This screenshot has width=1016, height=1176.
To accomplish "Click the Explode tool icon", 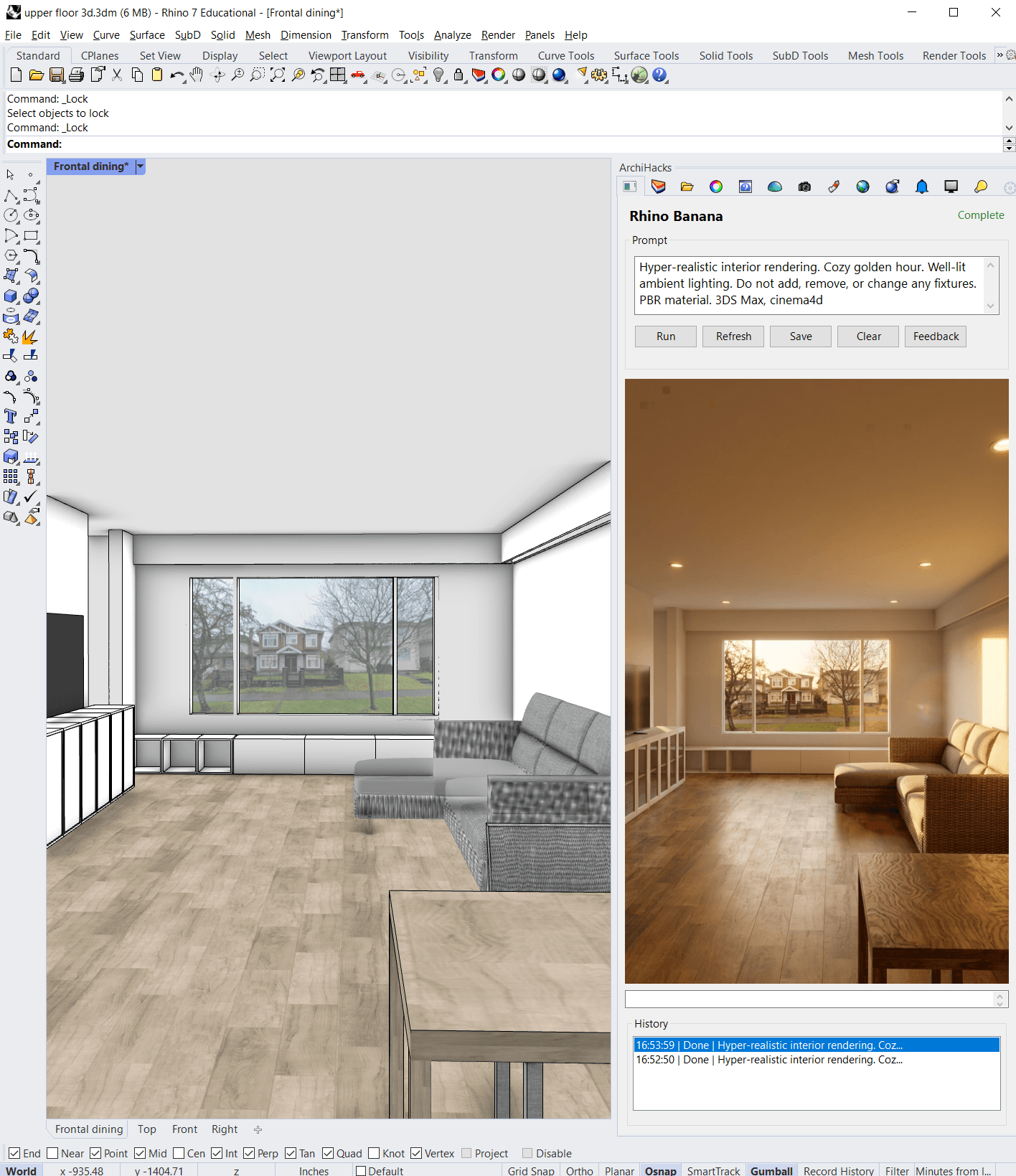I will (x=30, y=337).
